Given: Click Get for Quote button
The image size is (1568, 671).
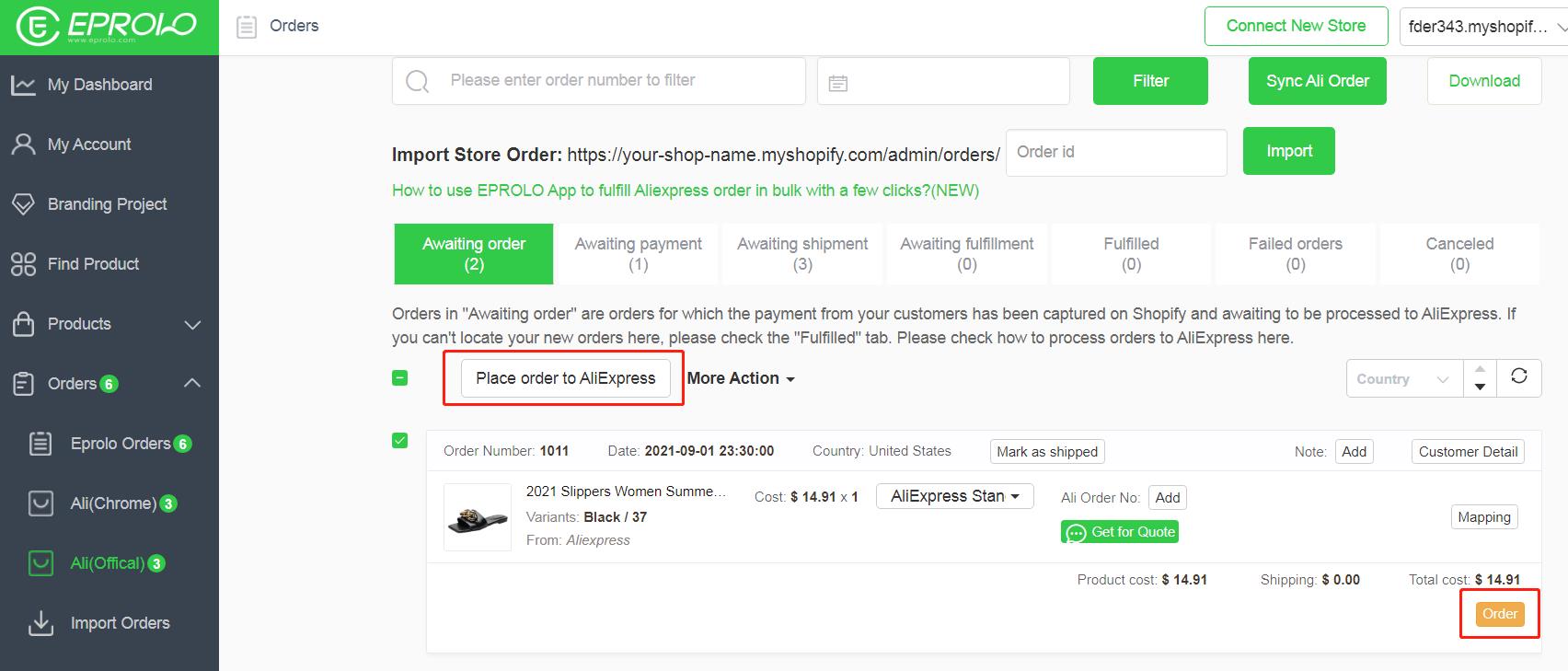Looking at the screenshot, I should click(x=1120, y=532).
